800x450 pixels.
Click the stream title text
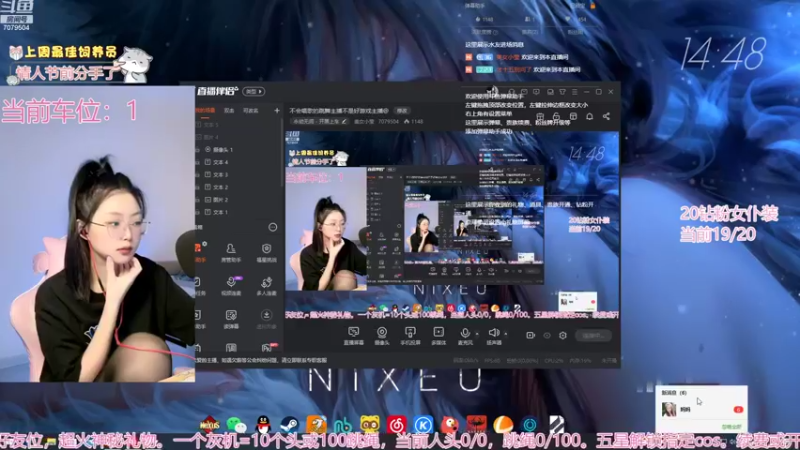pyautogui.click(x=339, y=110)
